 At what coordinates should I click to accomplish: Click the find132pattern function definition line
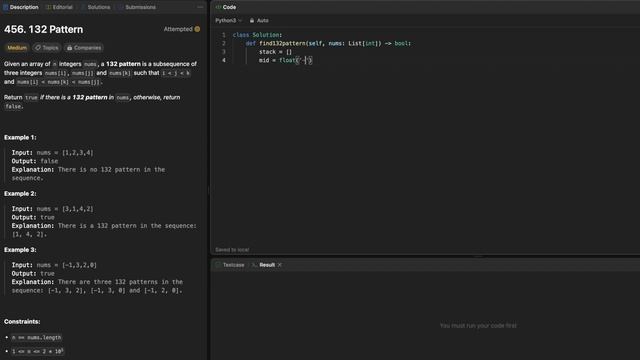point(328,43)
